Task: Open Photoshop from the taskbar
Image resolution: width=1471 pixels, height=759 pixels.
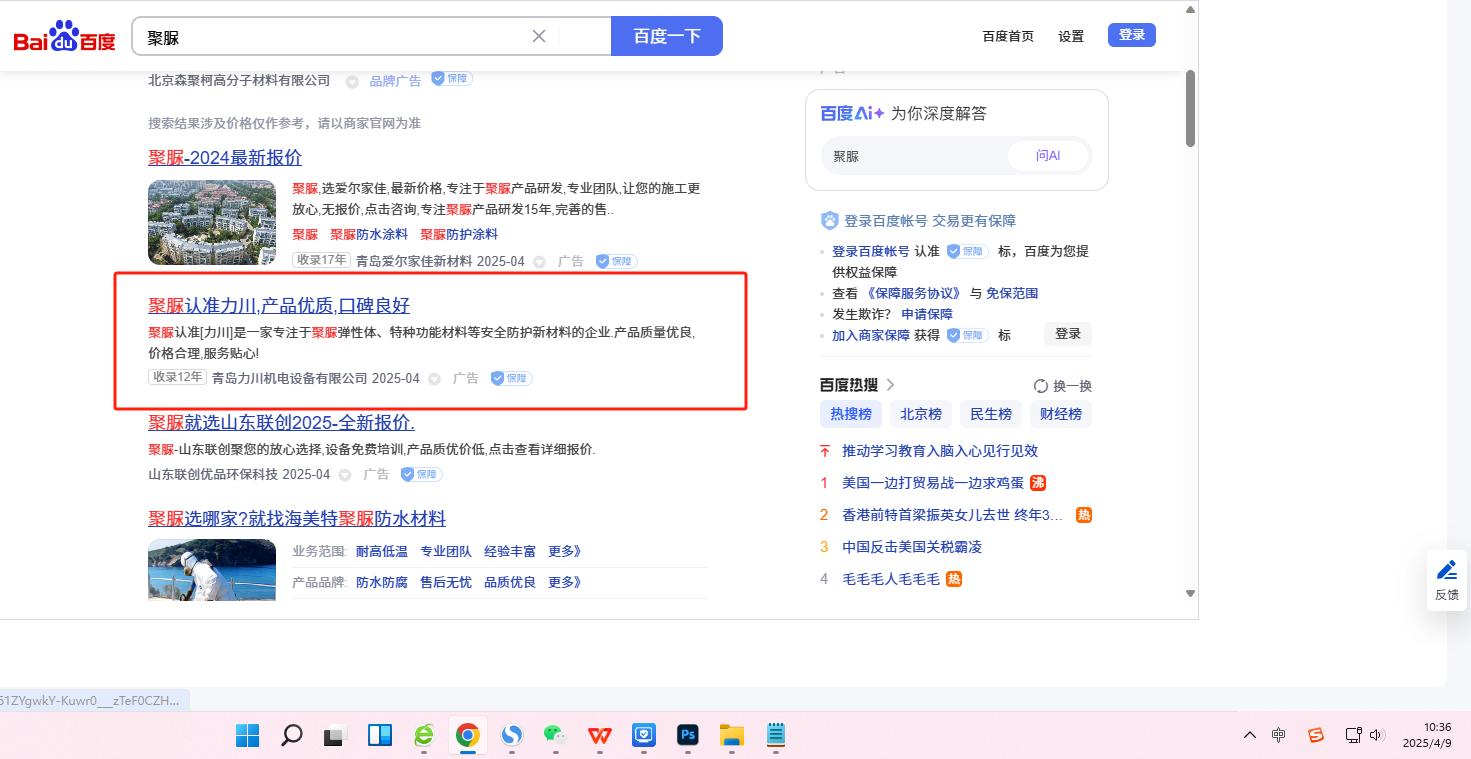Action: coord(687,736)
